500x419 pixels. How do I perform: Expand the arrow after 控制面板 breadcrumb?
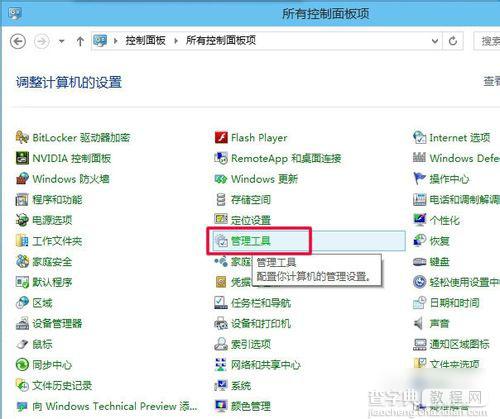[176, 41]
